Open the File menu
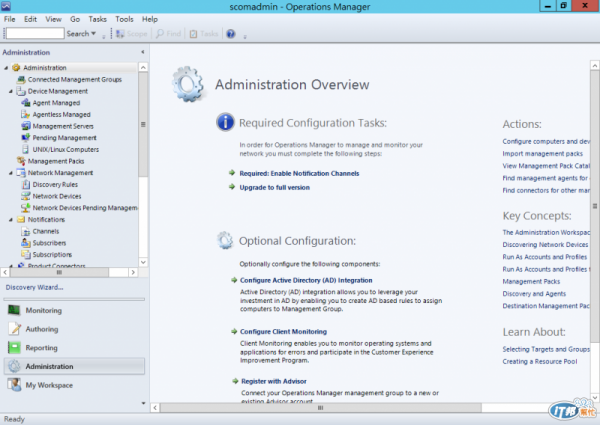600x425 pixels. (10, 19)
